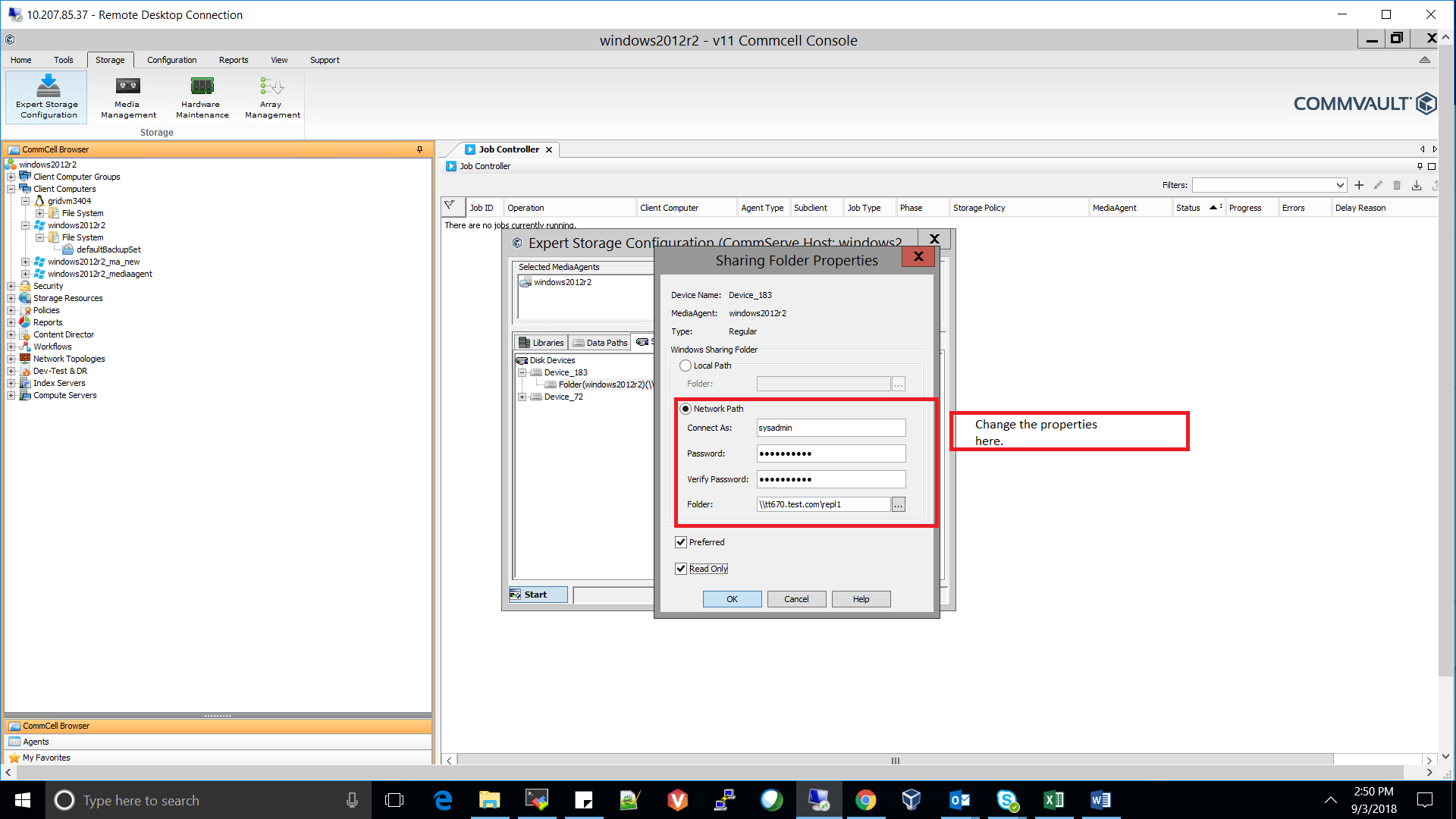Expand the Device_72 tree node
1456x819 pixels.
(522, 397)
